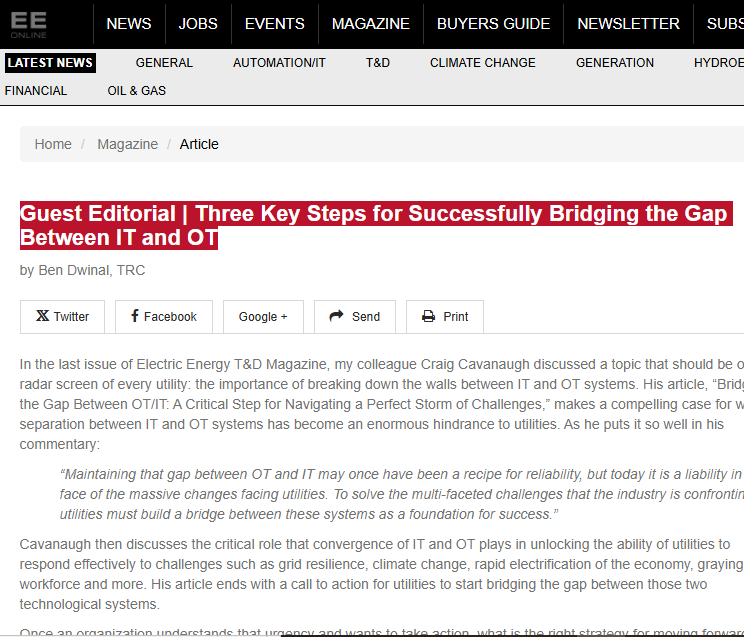This screenshot has width=744, height=637.
Task: Open the EVENTS menu
Action: point(275,24)
